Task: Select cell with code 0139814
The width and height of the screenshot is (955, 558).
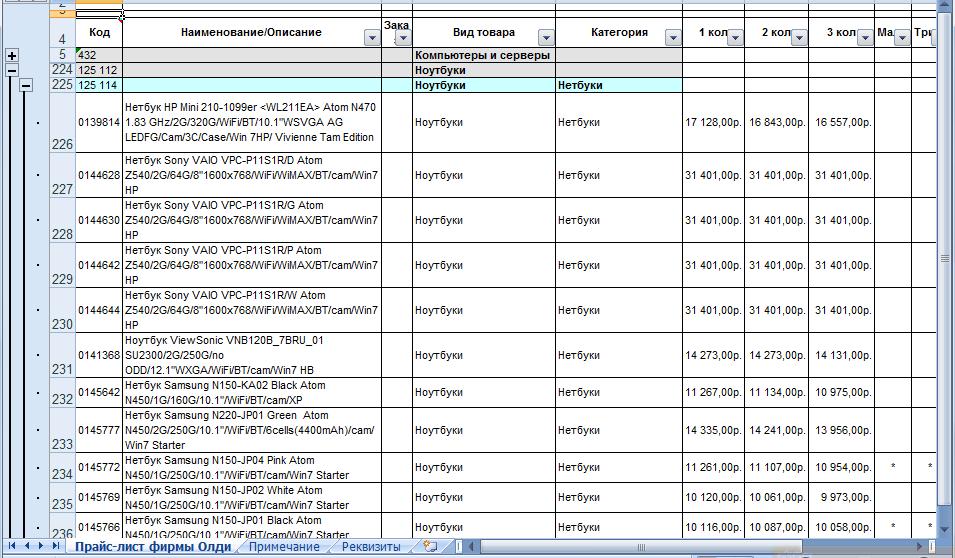Action: (99, 122)
